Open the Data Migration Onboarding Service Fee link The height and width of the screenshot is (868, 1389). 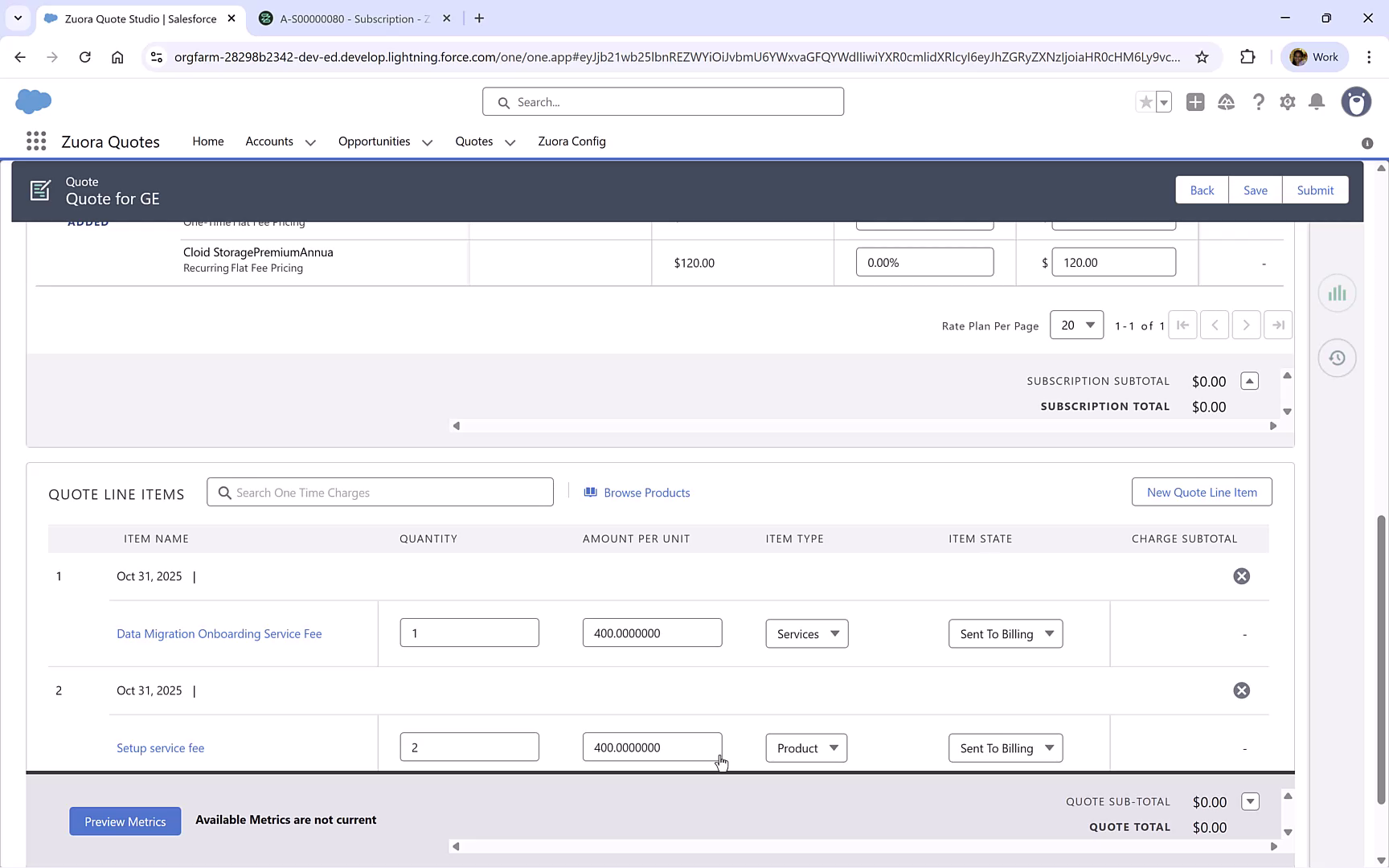click(x=219, y=633)
